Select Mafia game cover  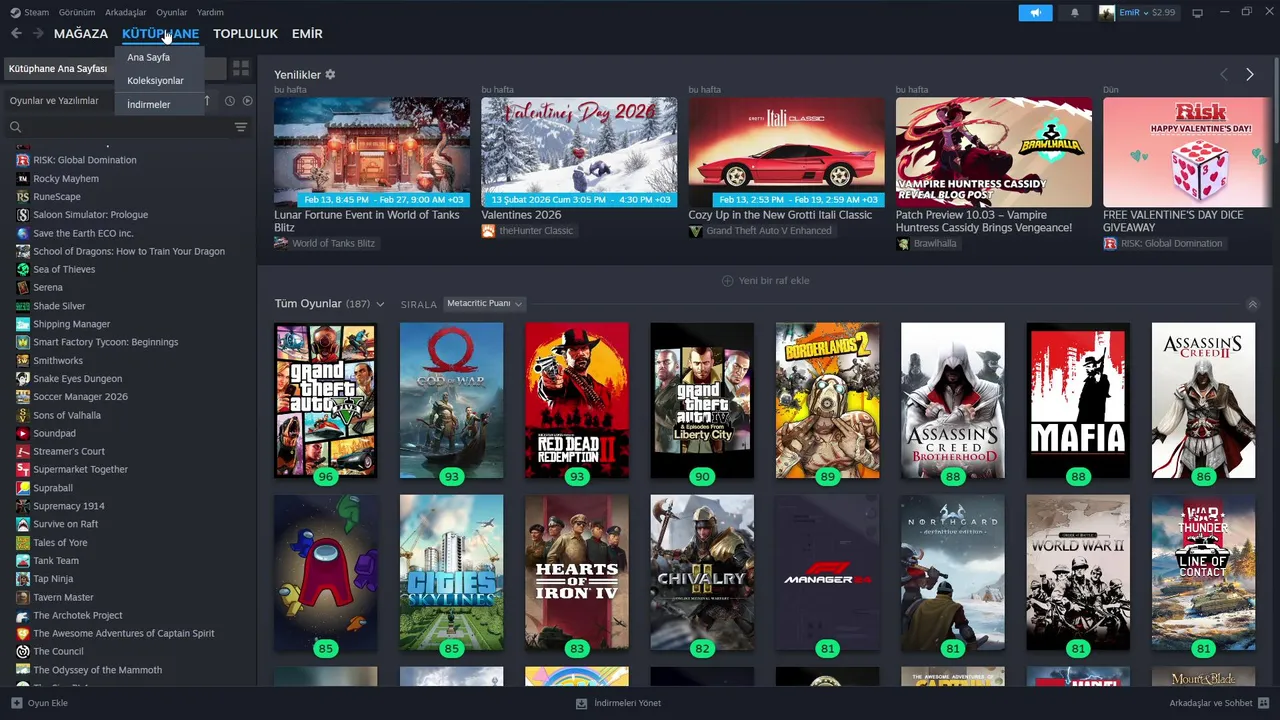click(1078, 400)
